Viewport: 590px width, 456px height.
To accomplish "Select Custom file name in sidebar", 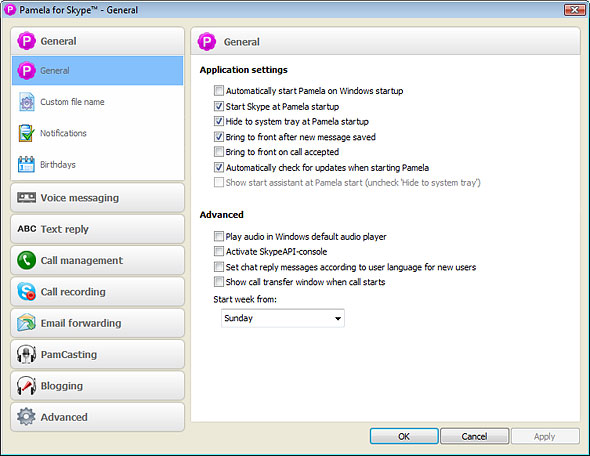I will (x=97, y=102).
